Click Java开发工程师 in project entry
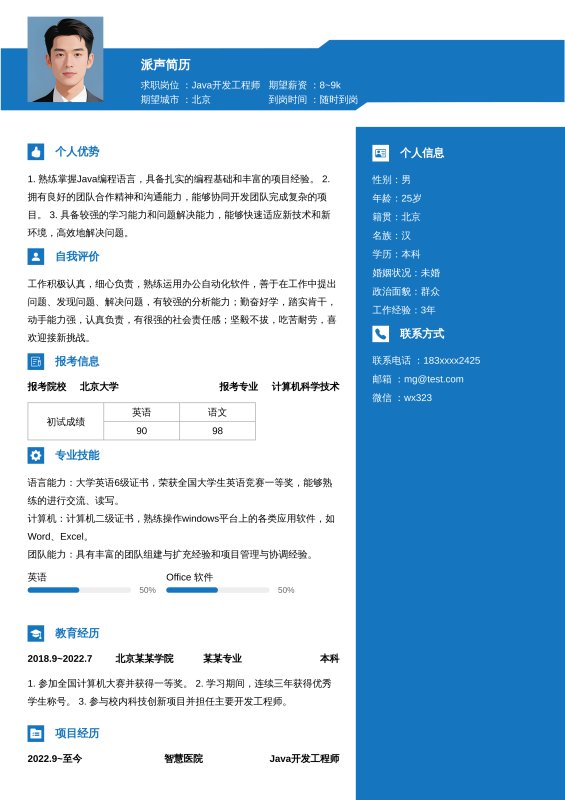The width and height of the screenshot is (565, 800). tap(304, 759)
